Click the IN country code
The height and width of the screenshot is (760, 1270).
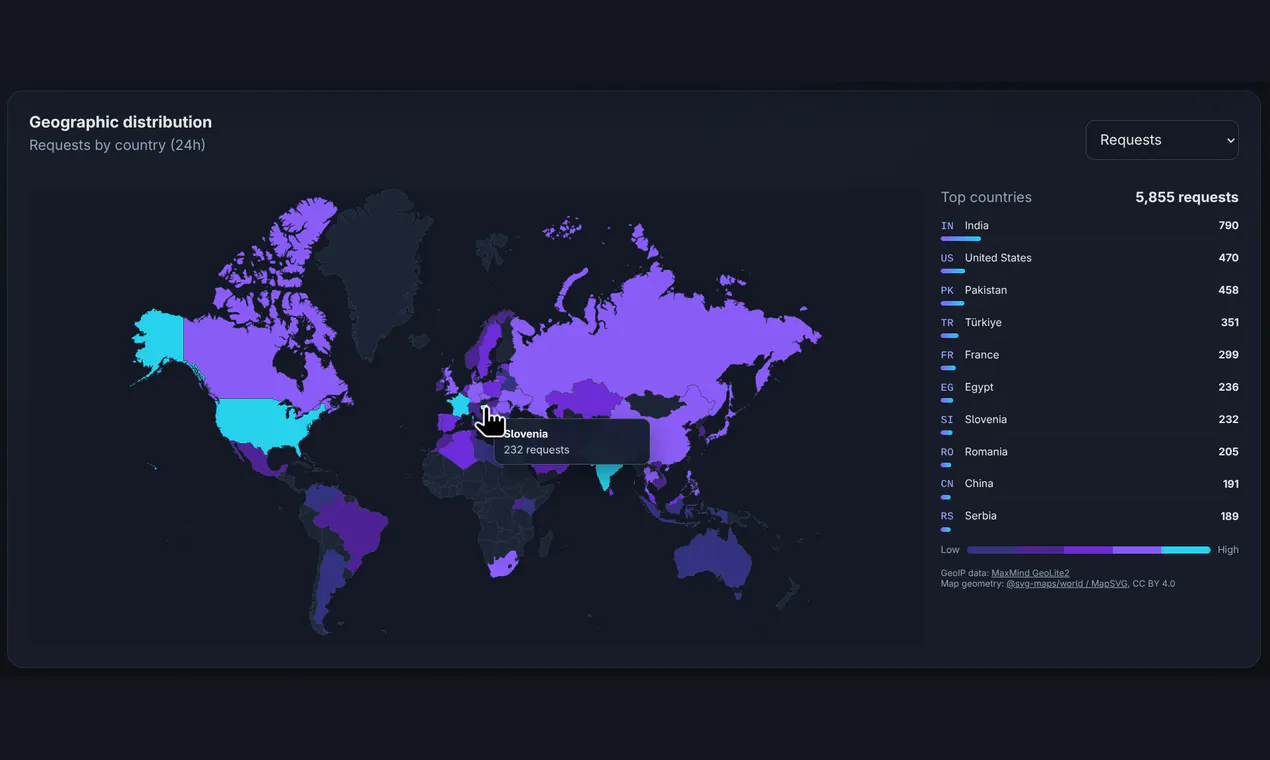947,226
